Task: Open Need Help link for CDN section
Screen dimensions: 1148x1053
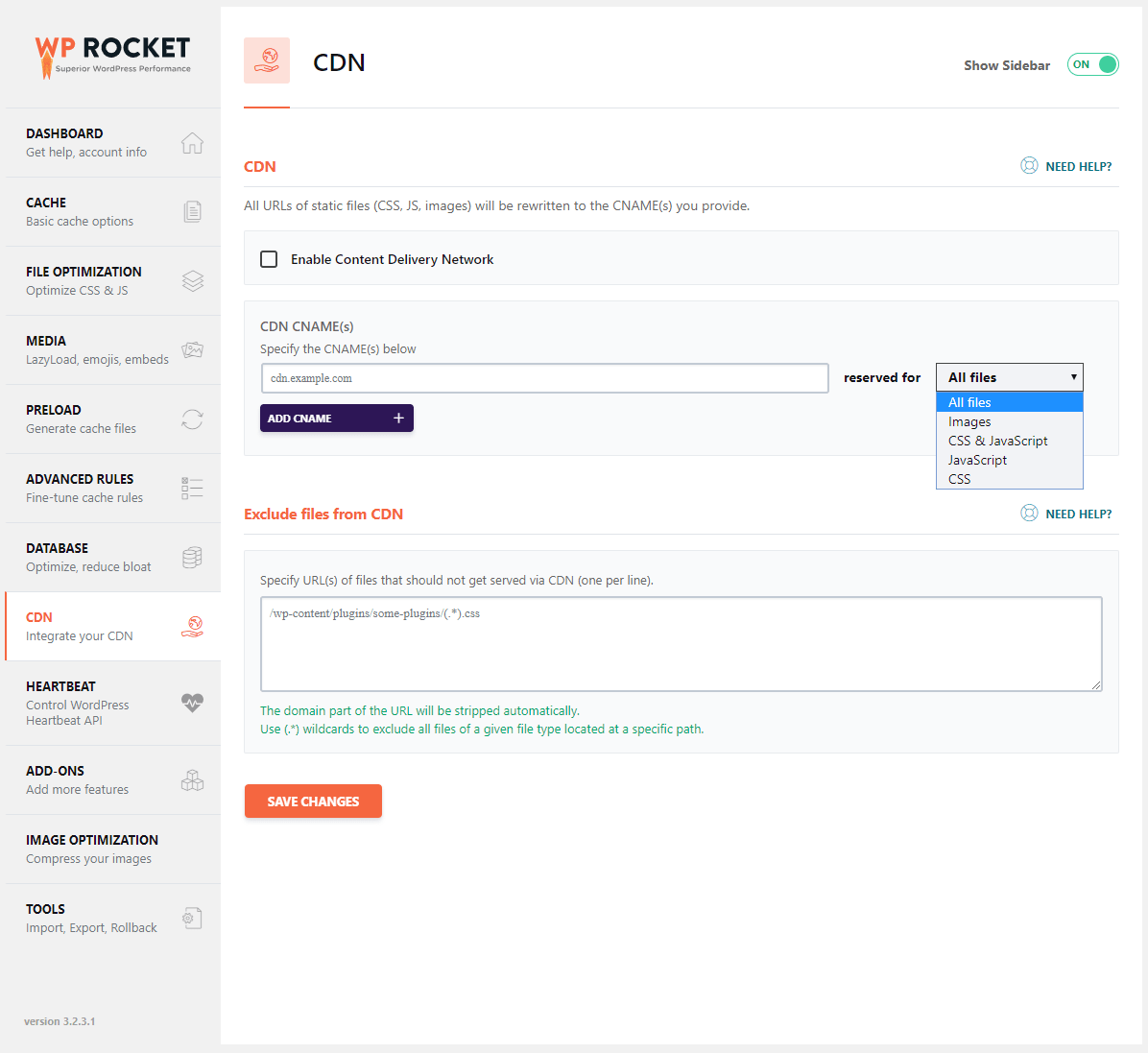Action: [x=1066, y=166]
